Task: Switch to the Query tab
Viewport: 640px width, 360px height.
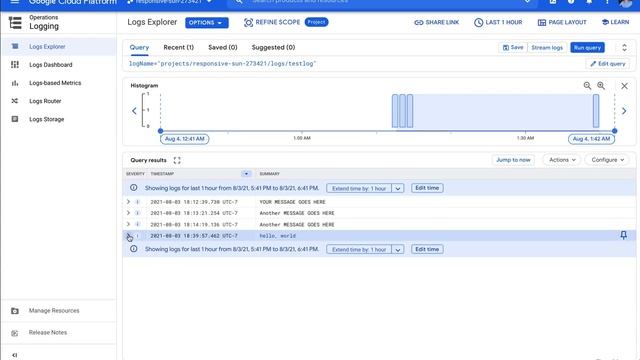Action: pyautogui.click(x=139, y=47)
